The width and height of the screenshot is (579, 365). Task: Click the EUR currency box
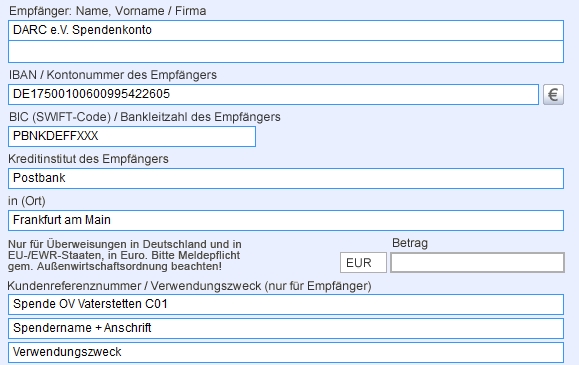[363, 263]
